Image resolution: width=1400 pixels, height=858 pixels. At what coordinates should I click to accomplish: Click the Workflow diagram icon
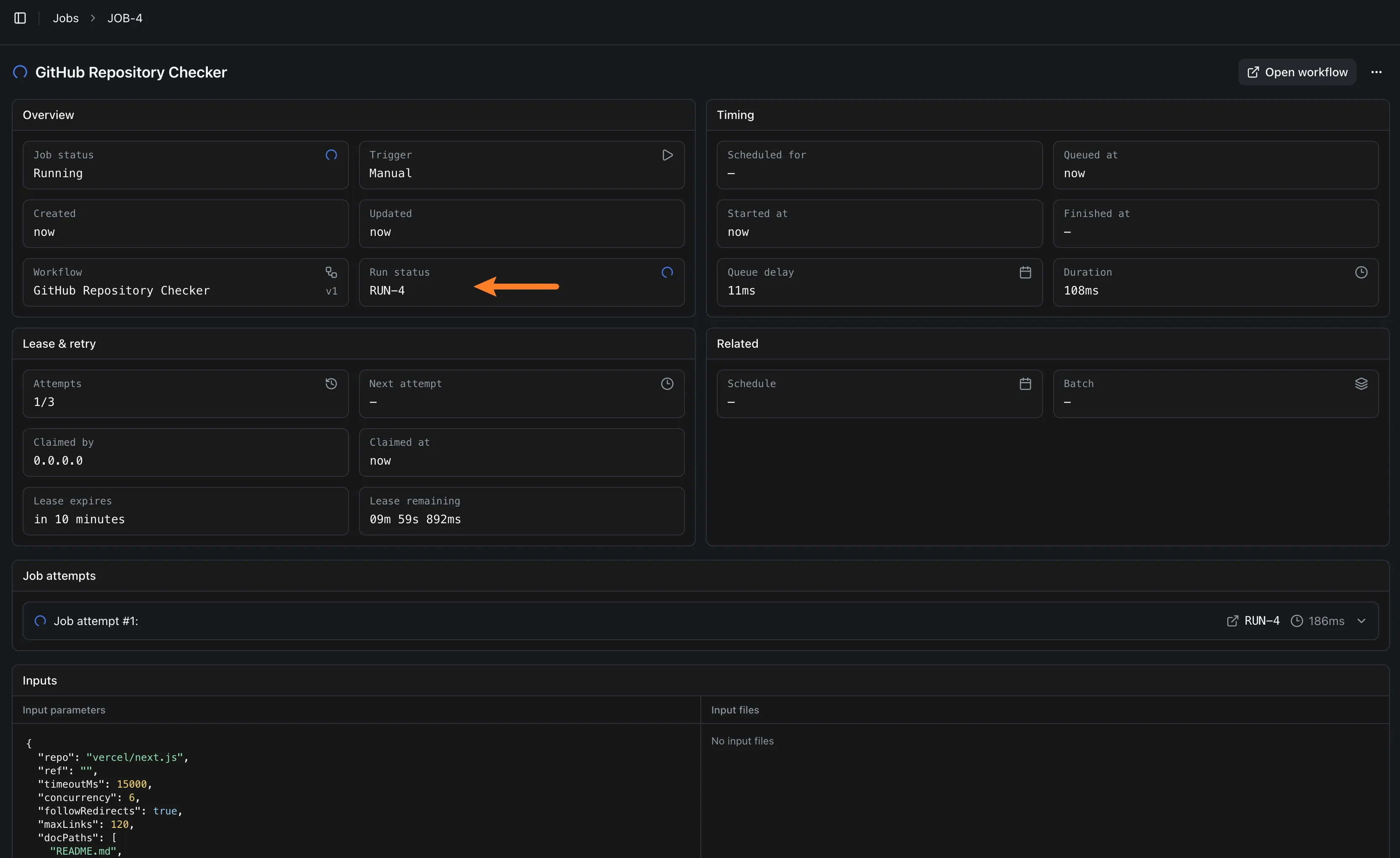(x=331, y=273)
